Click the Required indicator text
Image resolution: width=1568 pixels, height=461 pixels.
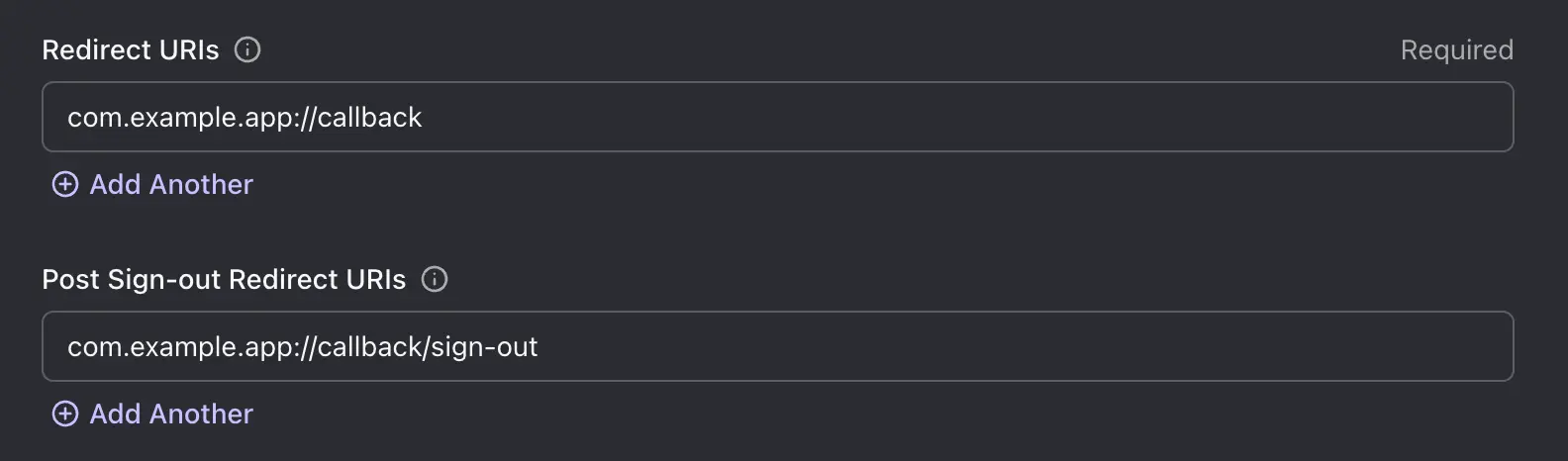[1456, 50]
